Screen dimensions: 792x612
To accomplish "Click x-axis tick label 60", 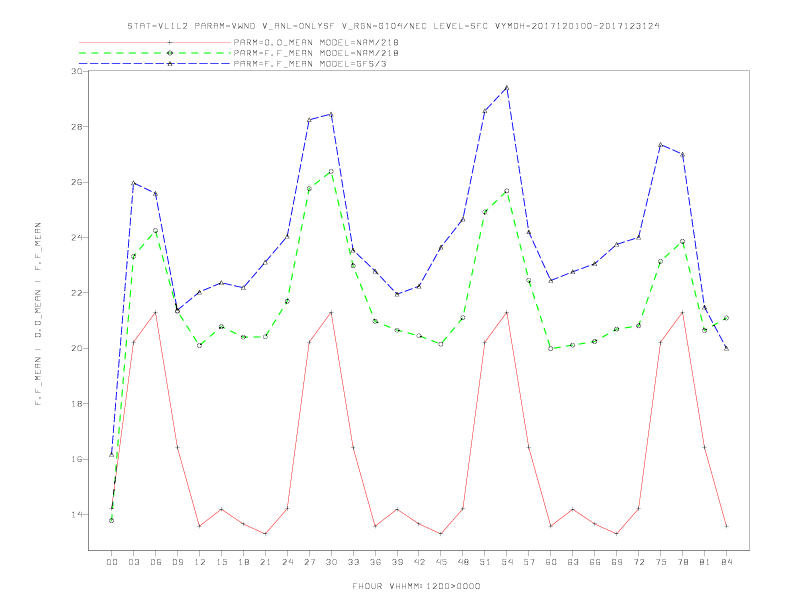I will pos(551,562).
